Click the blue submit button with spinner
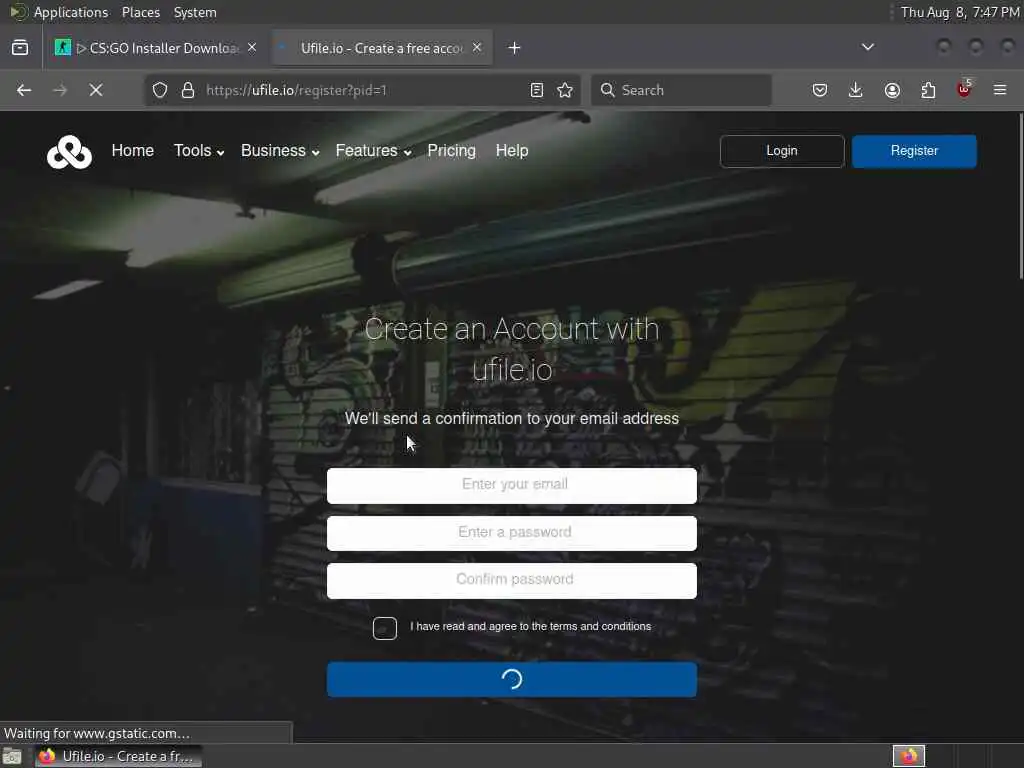This screenshot has width=1024, height=768. [x=512, y=679]
